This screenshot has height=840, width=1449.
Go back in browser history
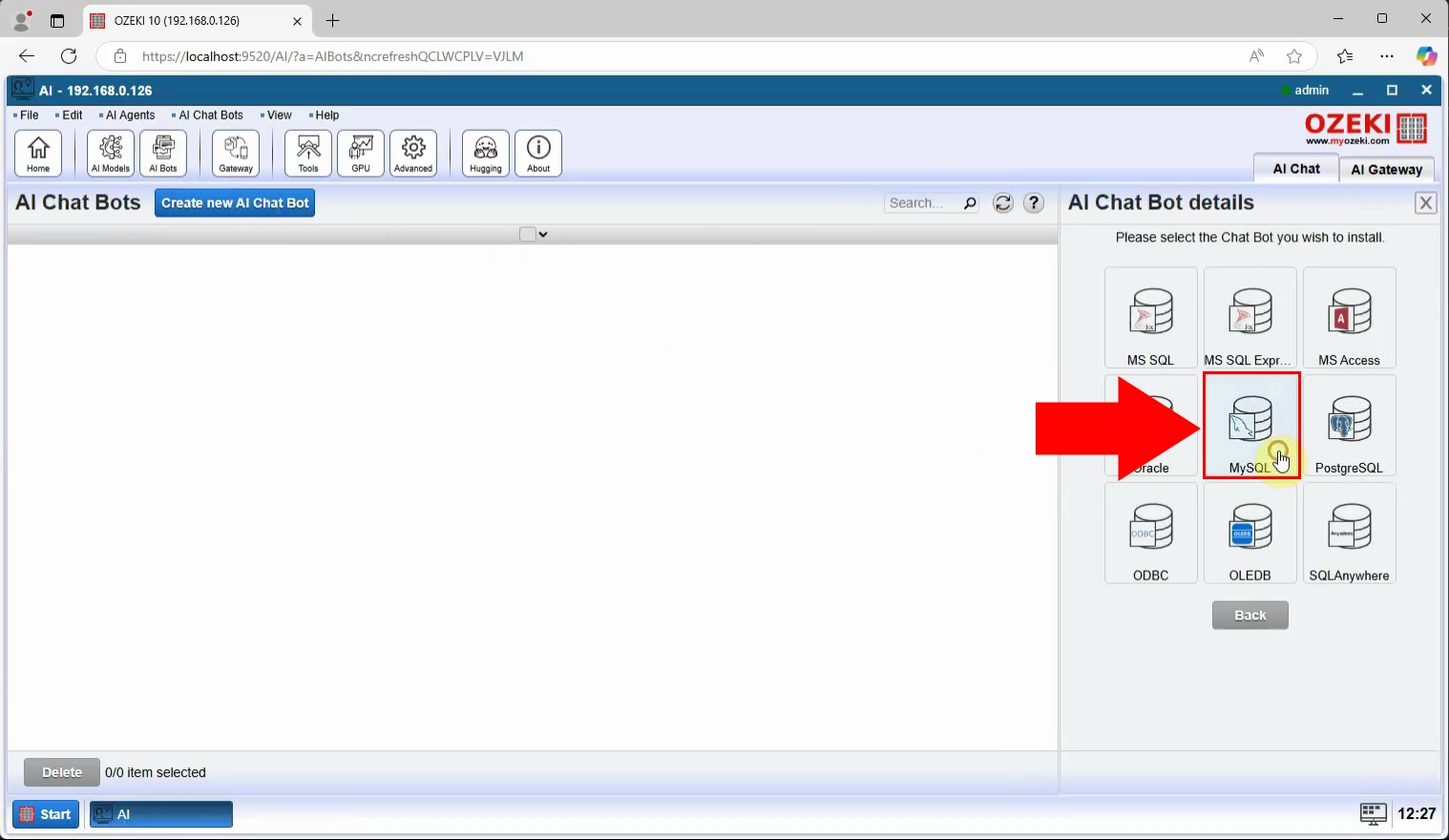point(27,56)
